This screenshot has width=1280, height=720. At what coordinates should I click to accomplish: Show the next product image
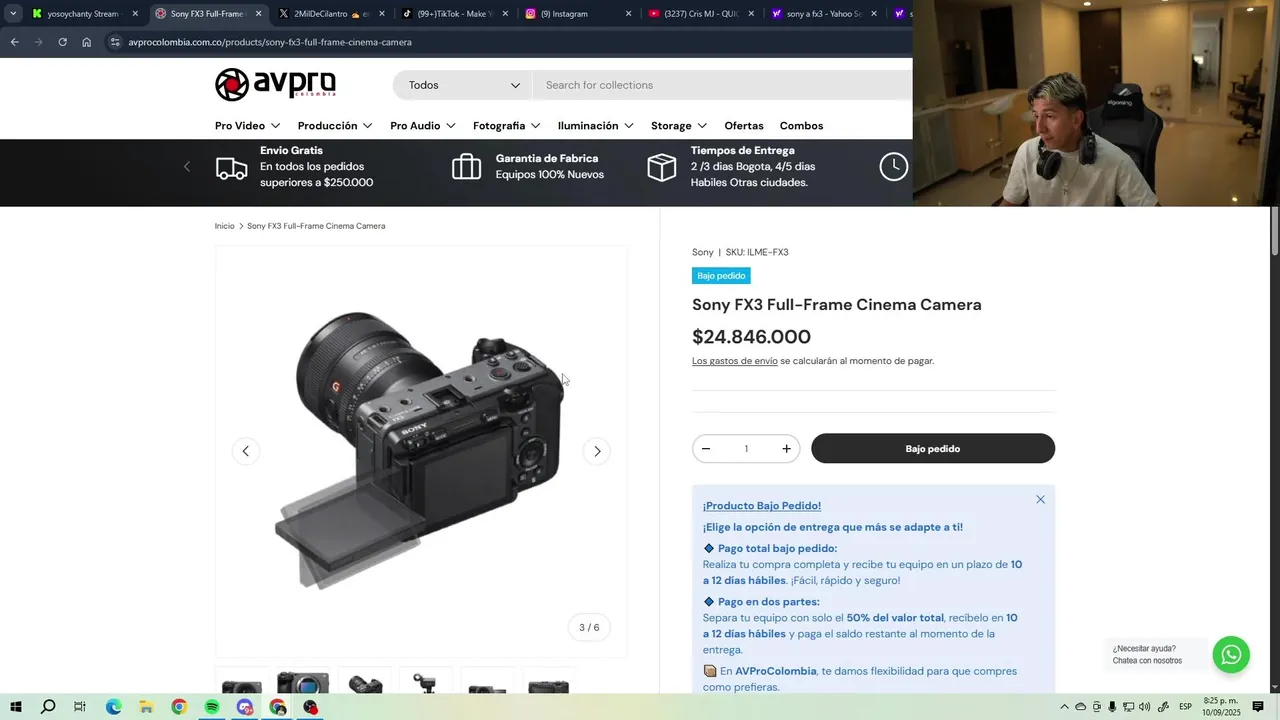[x=597, y=451]
